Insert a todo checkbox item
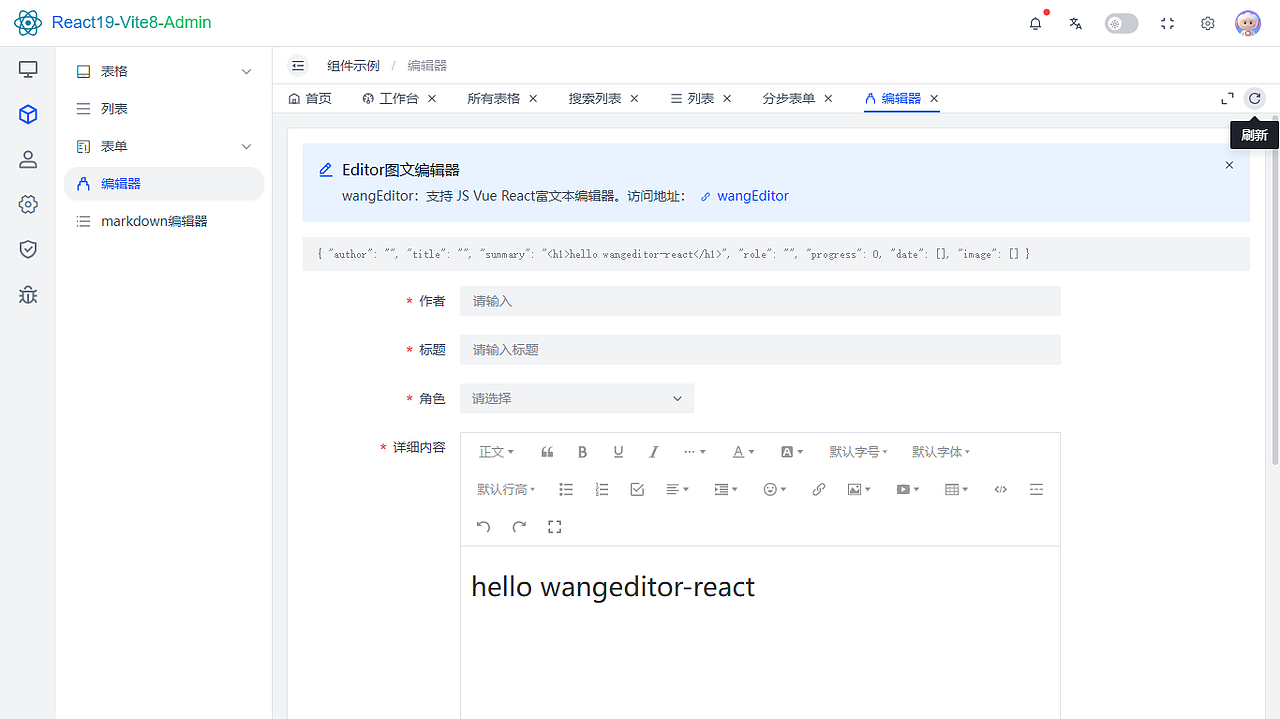The height and width of the screenshot is (719, 1280). (637, 489)
